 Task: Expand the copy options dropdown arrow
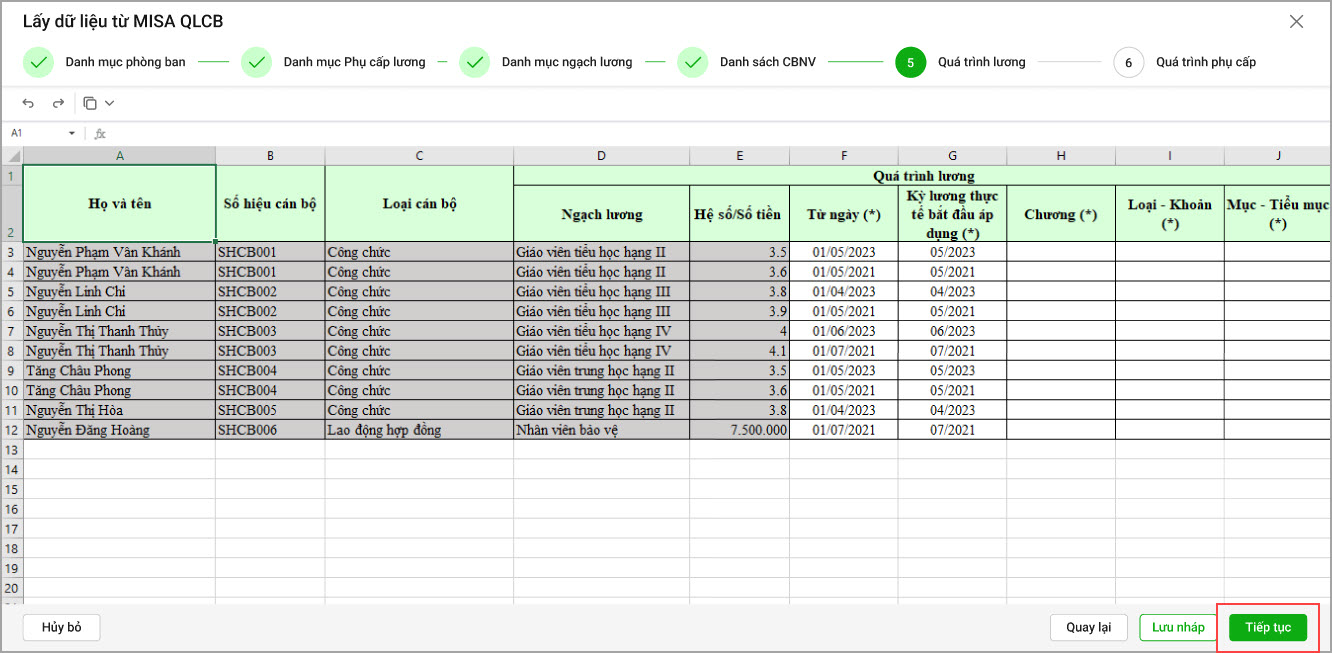pos(109,103)
